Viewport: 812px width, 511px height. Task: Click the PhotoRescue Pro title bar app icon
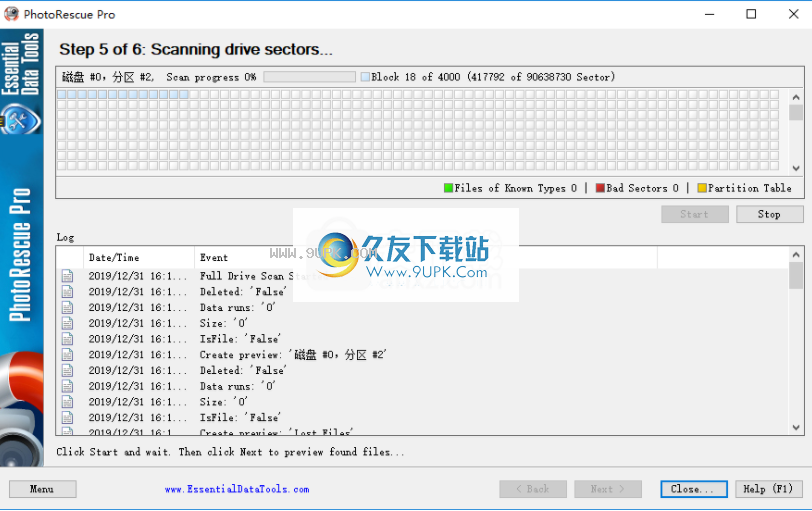[11, 14]
